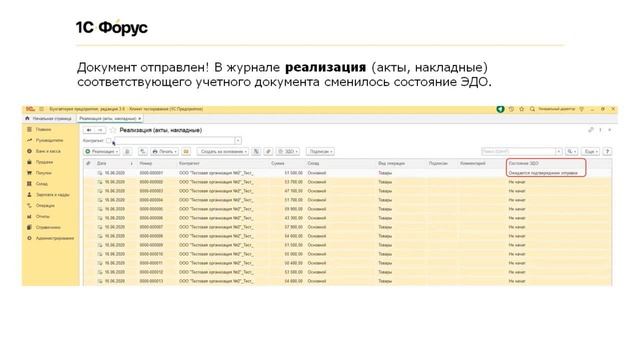The height and width of the screenshot is (360, 640).
Task: Open the search field history dropdown arrow
Action: pos(559,151)
